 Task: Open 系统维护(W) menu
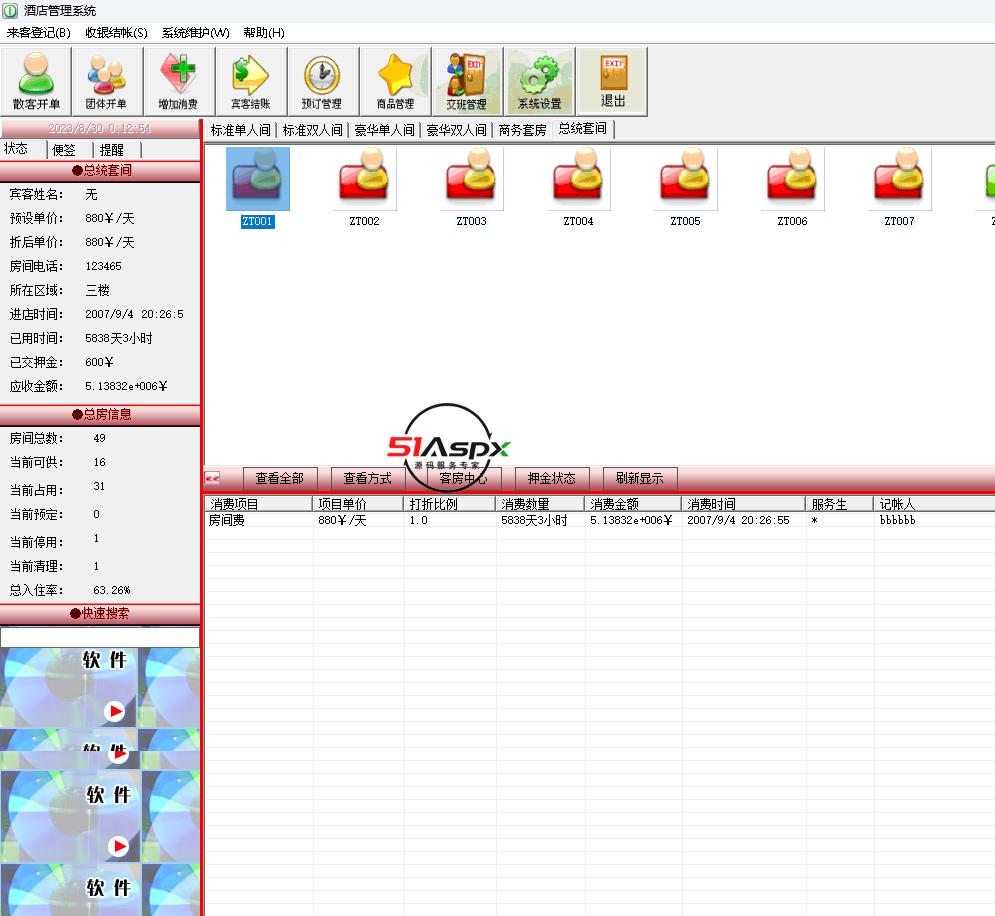pos(195,33)
